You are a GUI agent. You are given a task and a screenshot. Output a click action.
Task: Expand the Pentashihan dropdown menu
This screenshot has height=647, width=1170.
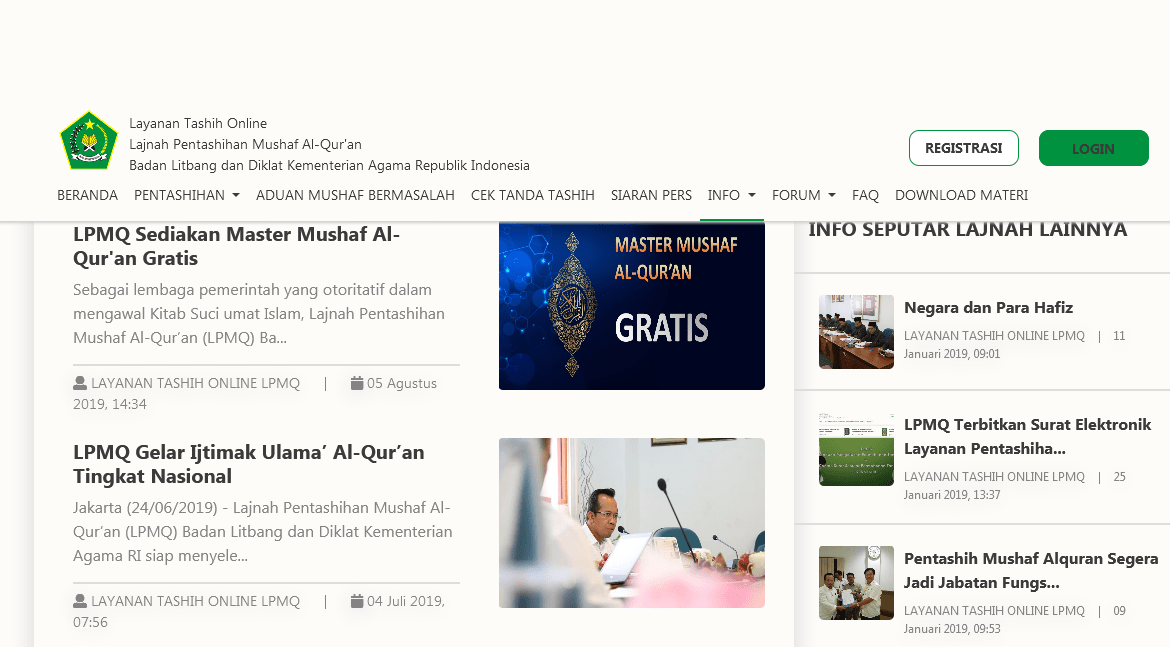[186, 195]
